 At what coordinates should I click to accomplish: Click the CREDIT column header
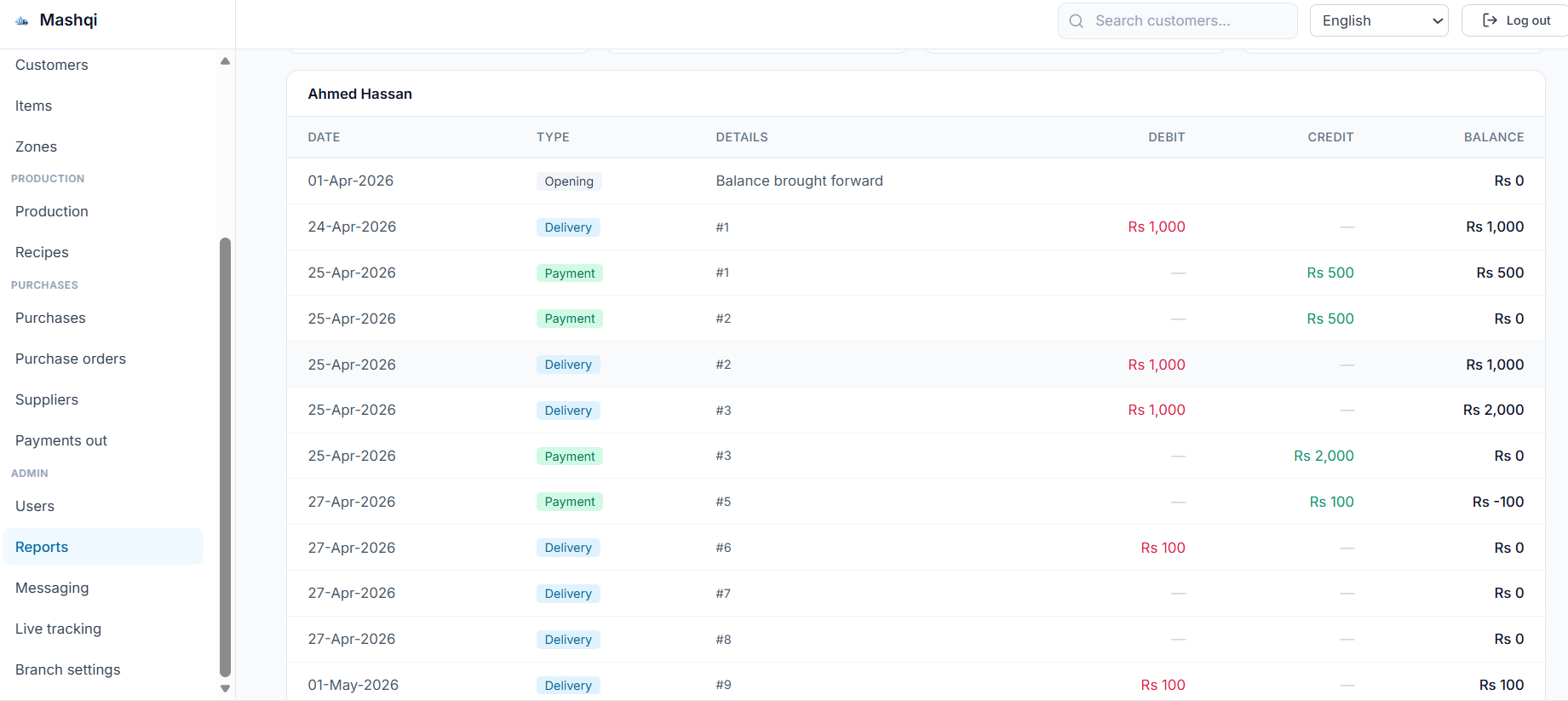click(x=1330, y=137)
